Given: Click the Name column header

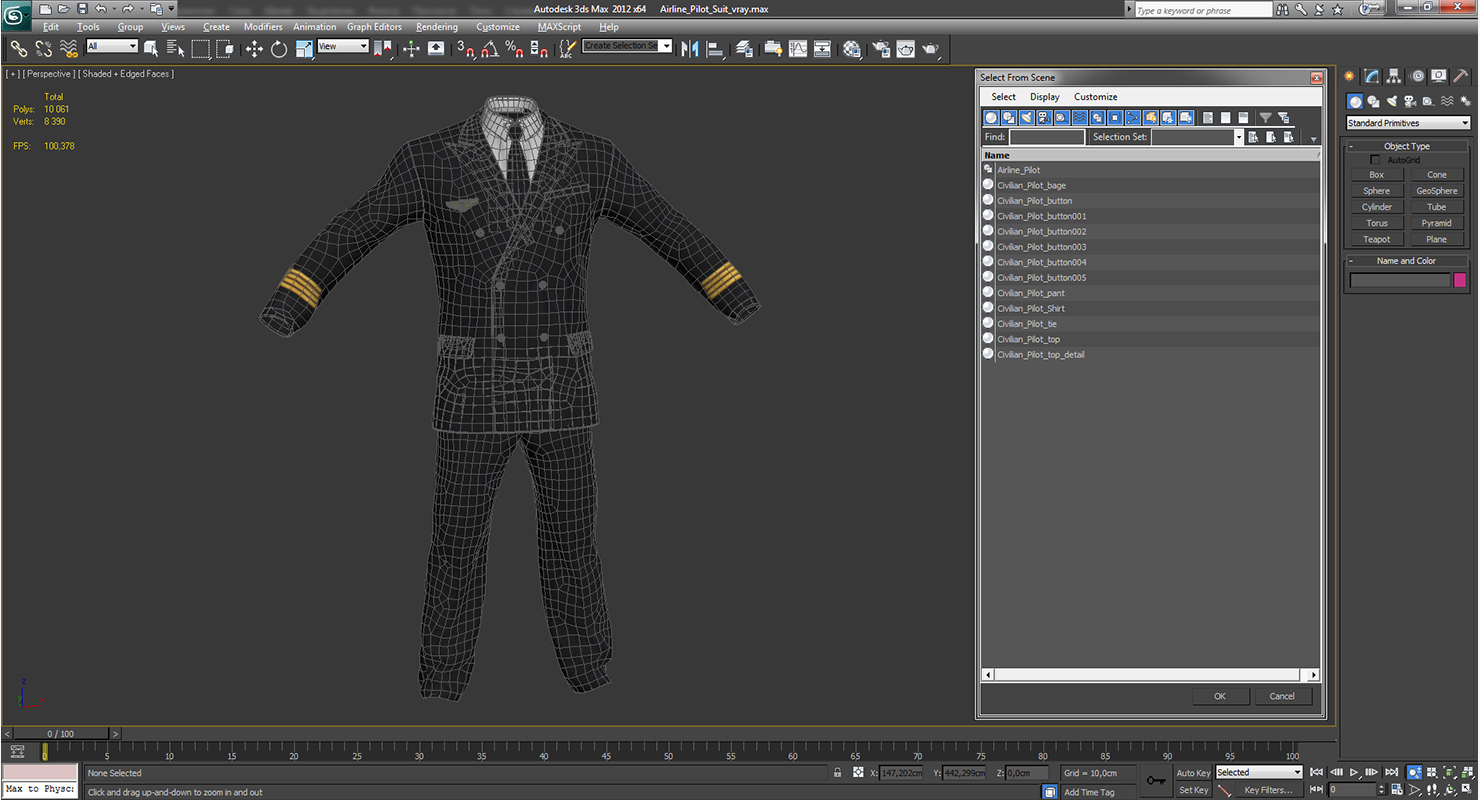Looking at the screenshot, I should coord(1148,155).
